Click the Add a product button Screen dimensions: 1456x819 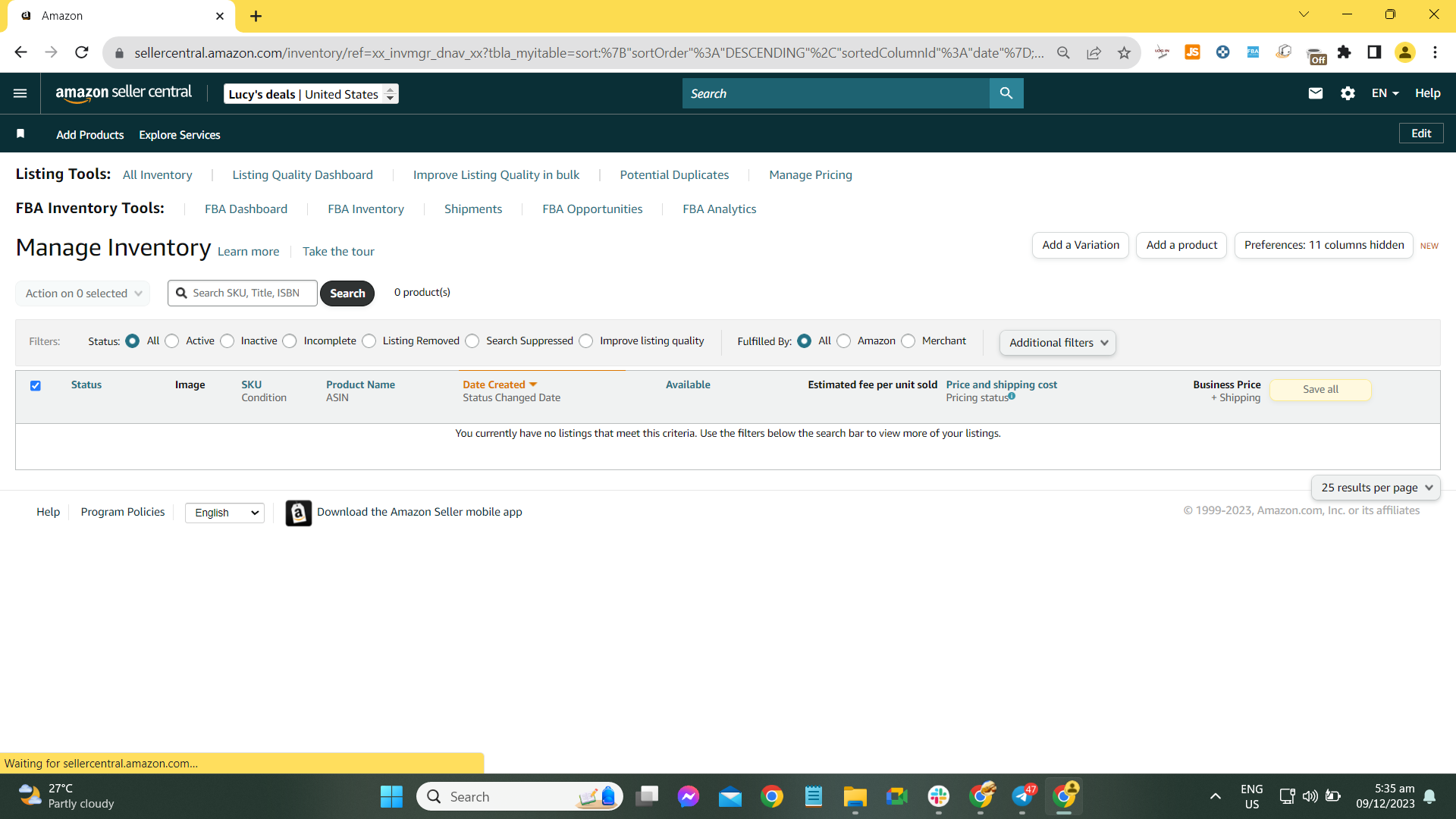(x=1181, y=245)
